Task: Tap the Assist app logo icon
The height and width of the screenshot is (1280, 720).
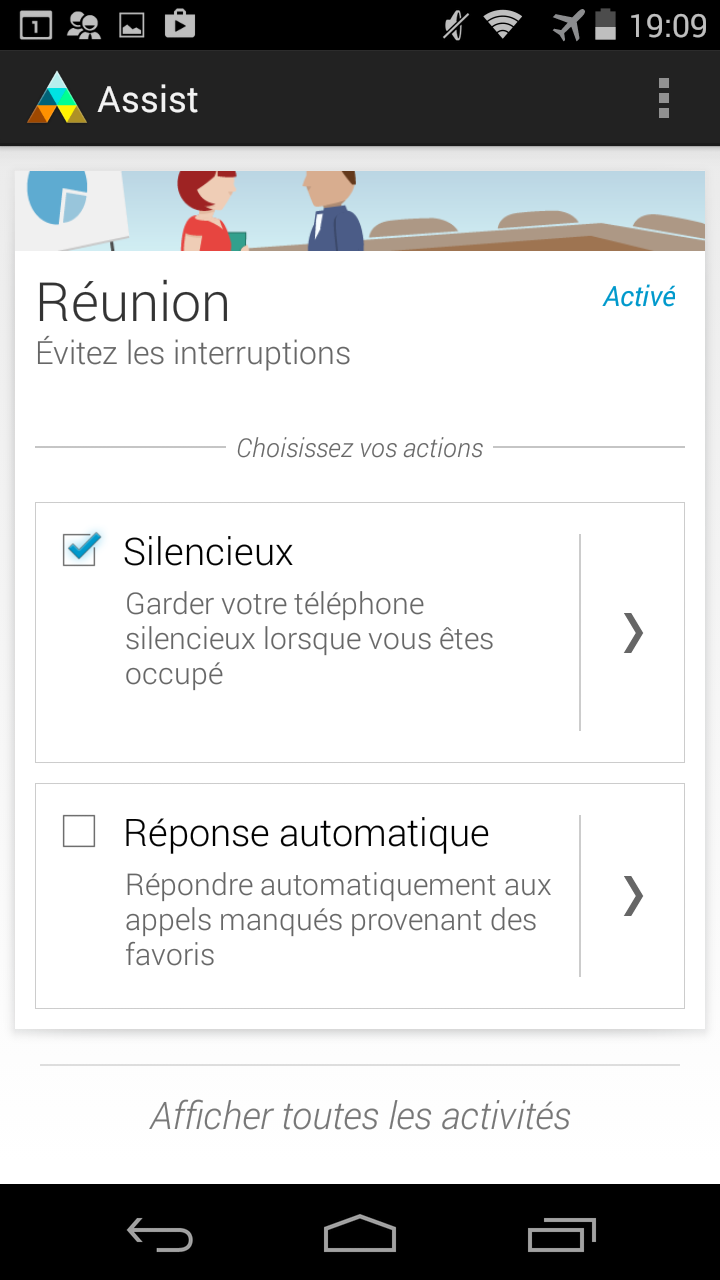Action: (x=57, y=98)
